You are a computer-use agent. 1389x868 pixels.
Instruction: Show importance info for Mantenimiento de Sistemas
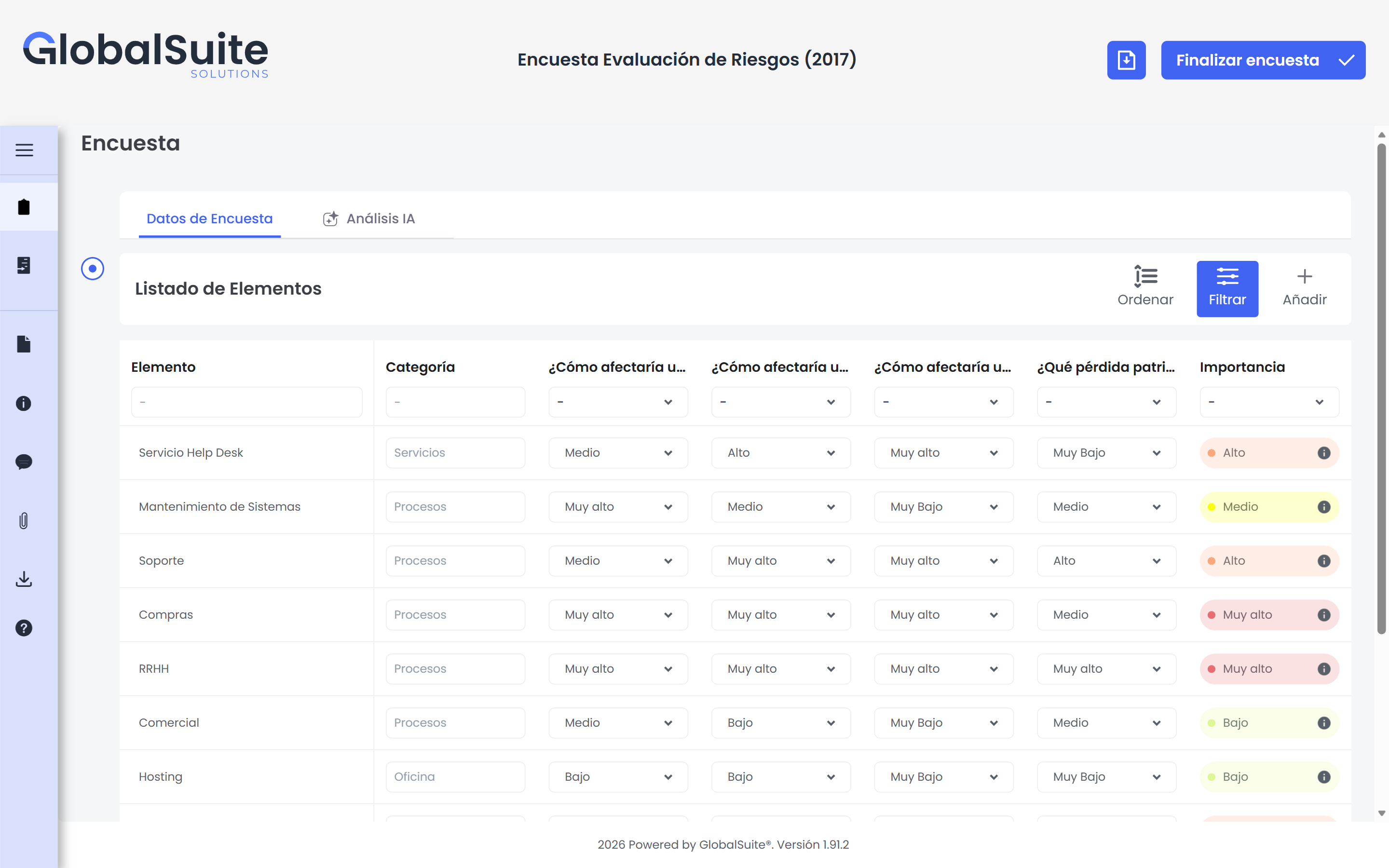click(x=1324, y=507)
